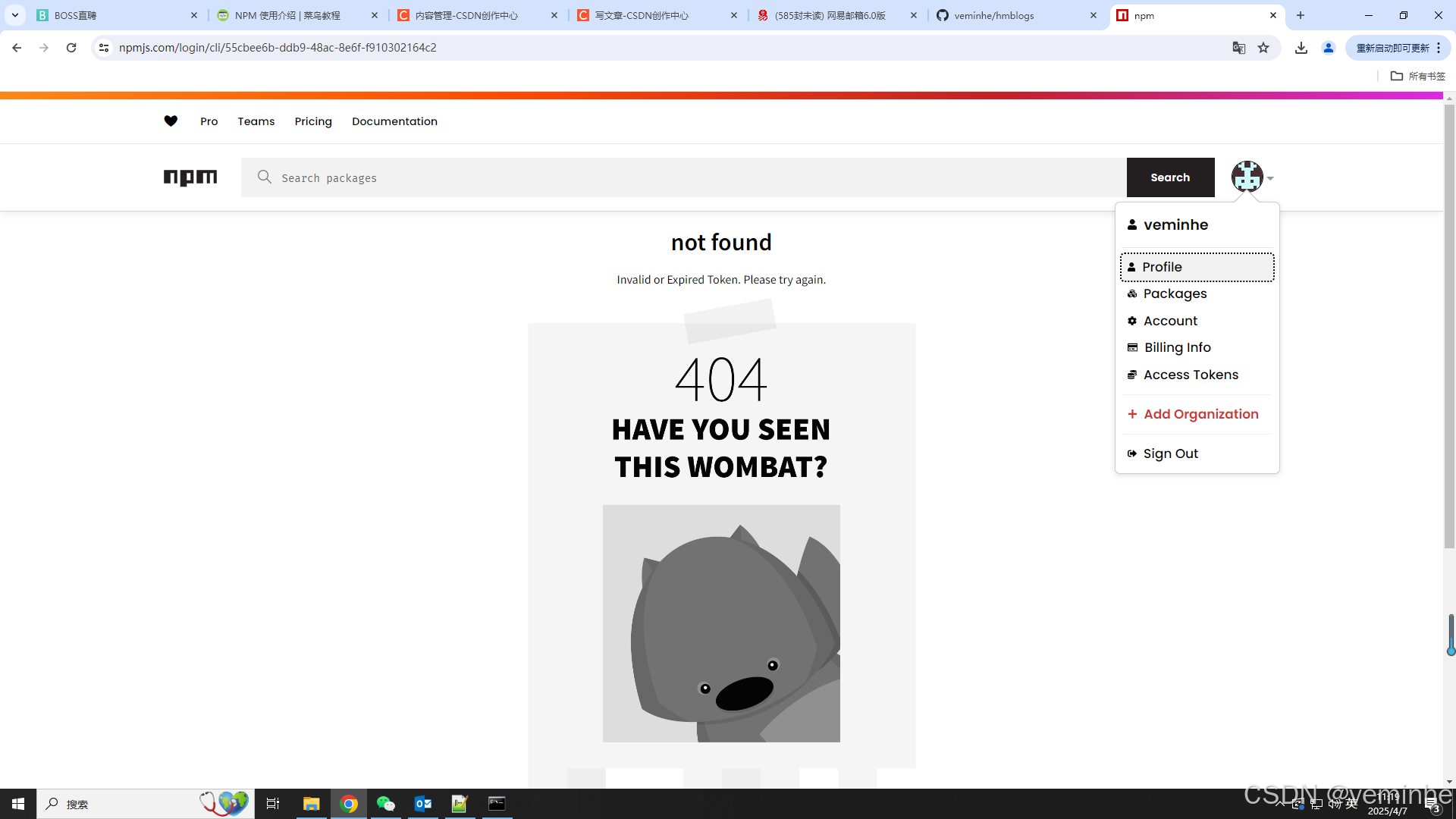Click the user avatar icon
The image size is (1456, 819).
pyautogui.click(x=1247, y=177)
